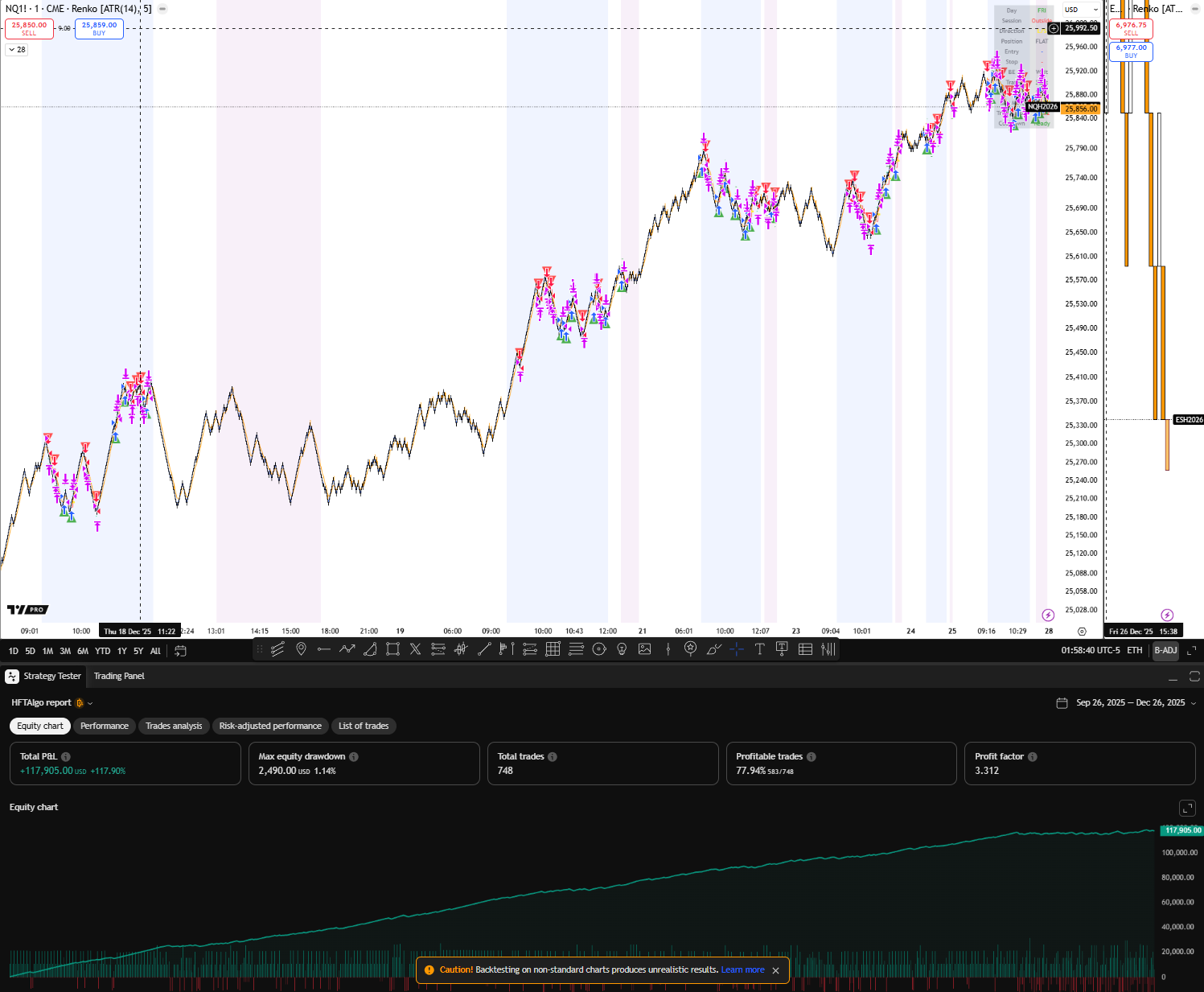Open the emoji sticker drawing tool

click(x=690, y=649)
